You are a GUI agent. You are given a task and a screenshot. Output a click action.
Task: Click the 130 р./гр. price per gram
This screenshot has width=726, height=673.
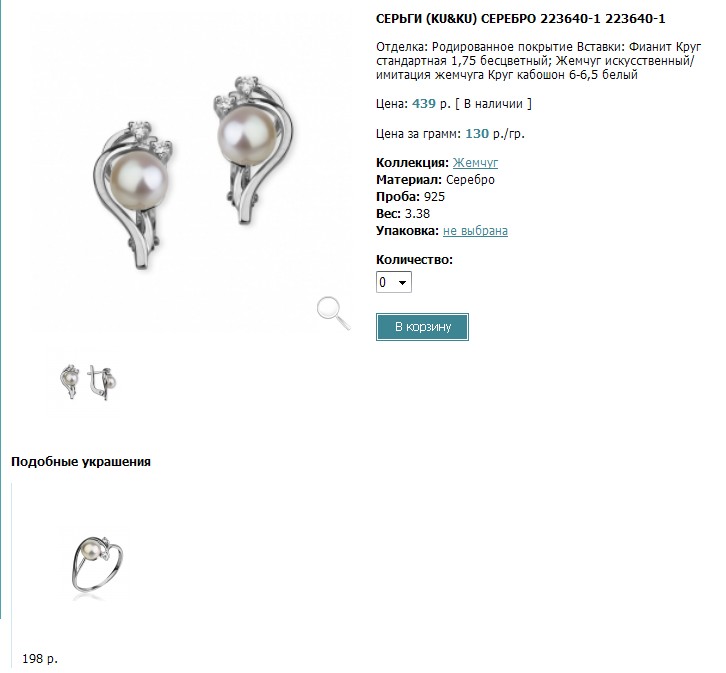tap(494, 134)
